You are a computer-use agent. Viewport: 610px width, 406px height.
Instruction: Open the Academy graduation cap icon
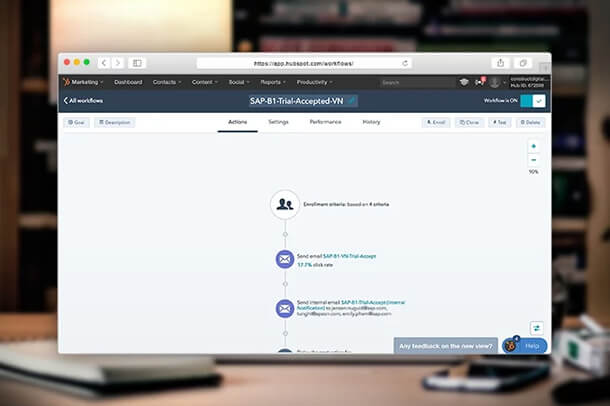(x=464, y=82)
